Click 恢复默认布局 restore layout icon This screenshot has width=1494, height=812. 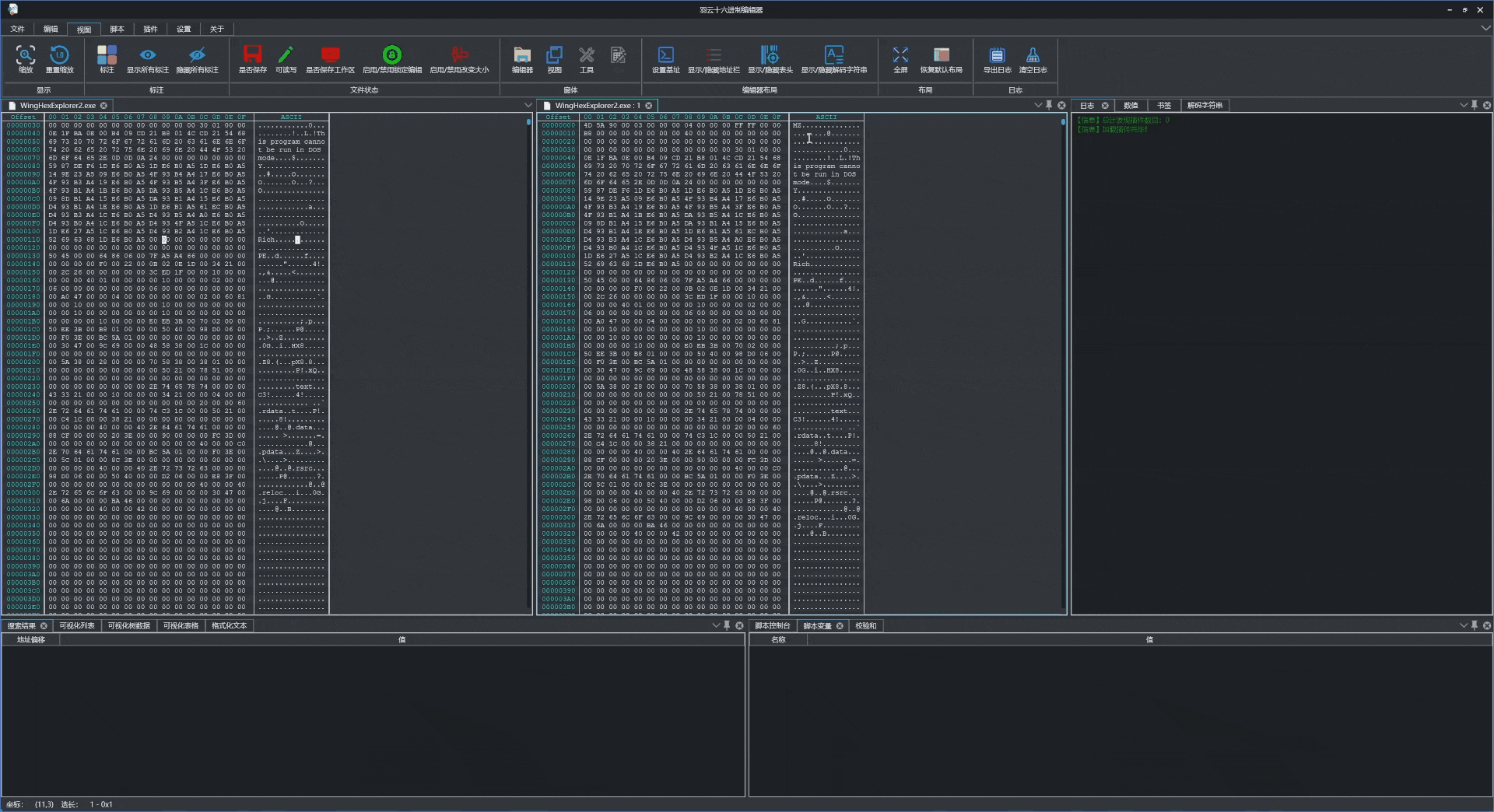(x=942, y=55)
